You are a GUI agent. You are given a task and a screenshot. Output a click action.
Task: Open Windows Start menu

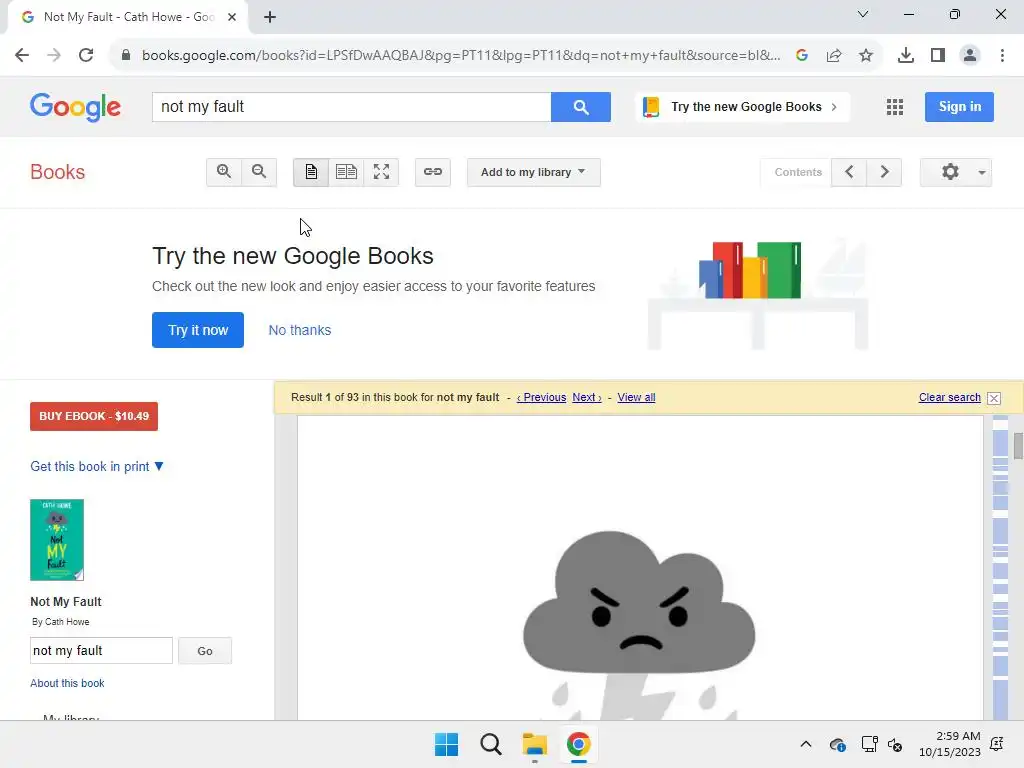tap(447, 744)
